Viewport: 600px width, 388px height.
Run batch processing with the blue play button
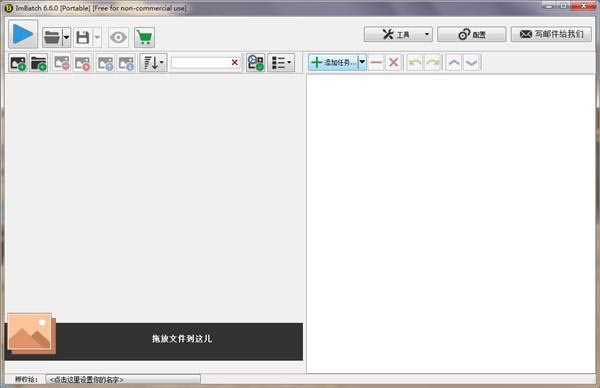[x=23, y=34]
